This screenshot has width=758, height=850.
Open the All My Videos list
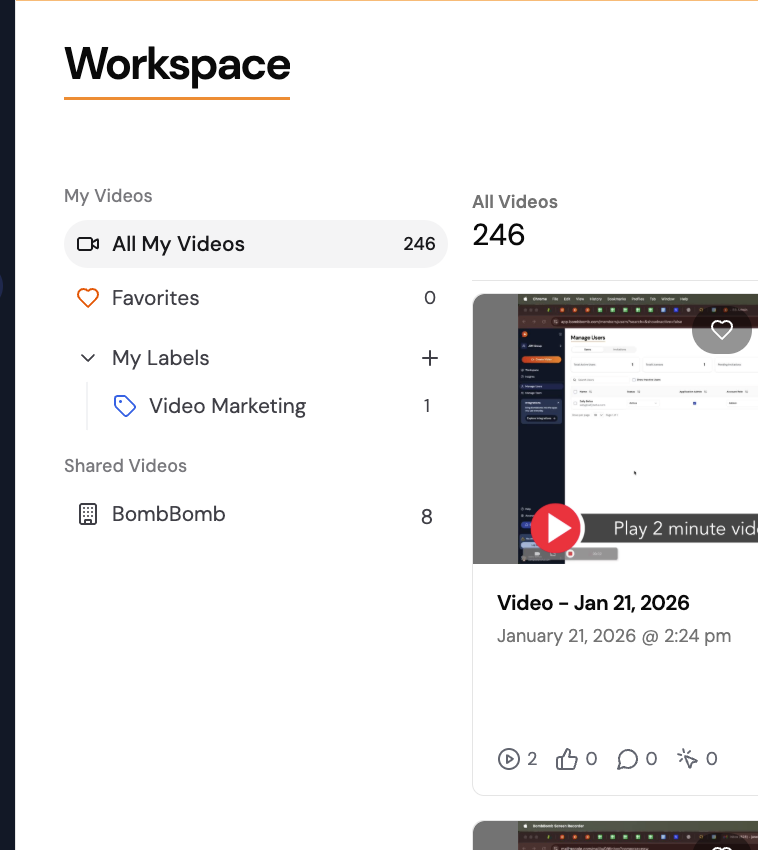coord(255,244)
